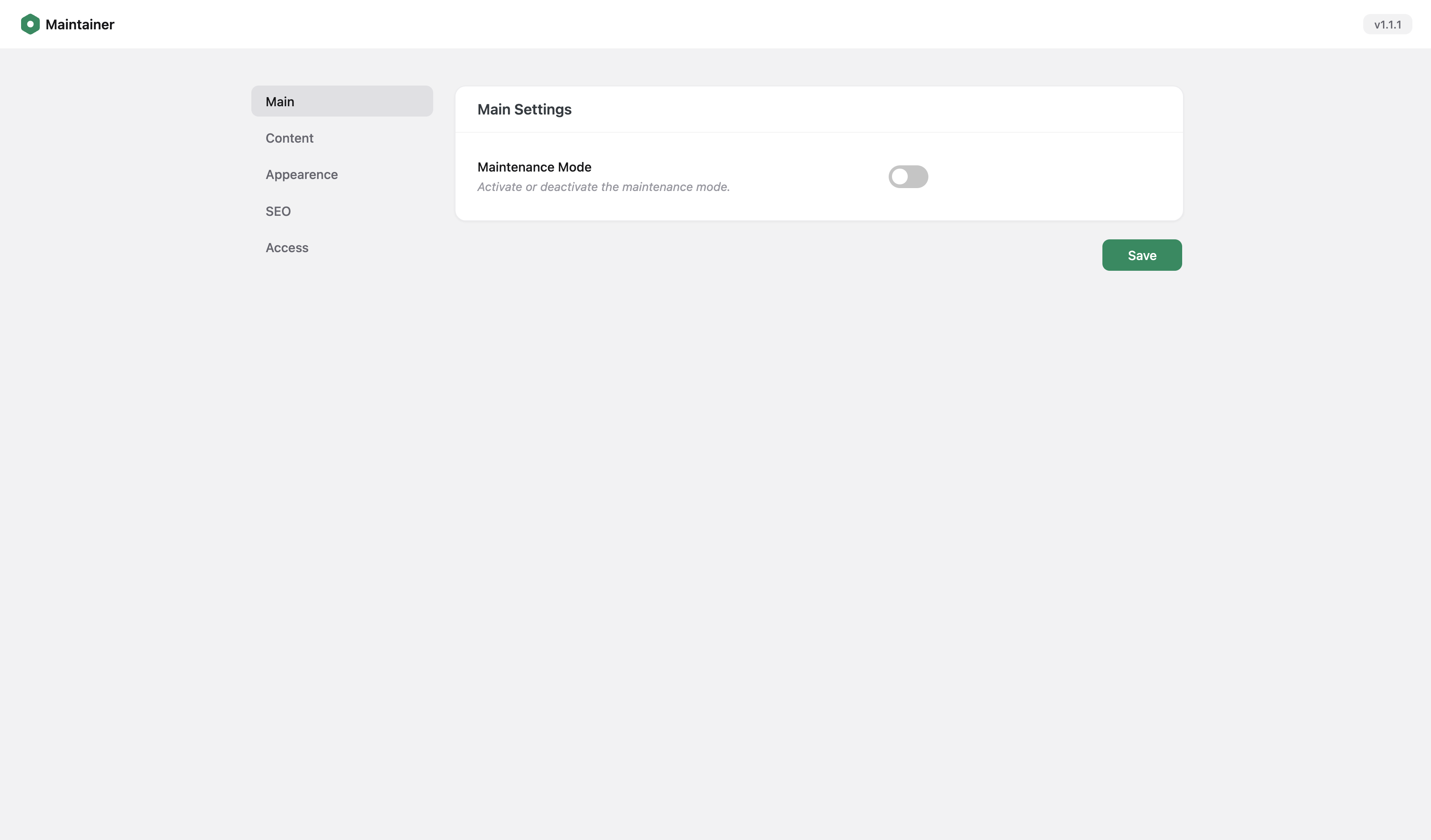The image size is (1431, 840).
Task: Open the Main settings tab
Action: pyautogui.click(x=342, y=102)
